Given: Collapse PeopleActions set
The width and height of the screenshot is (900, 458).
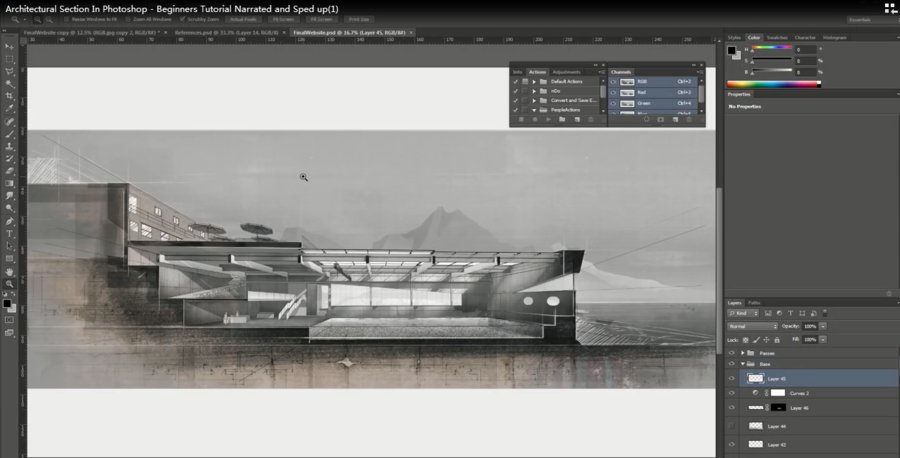Looking at the screenshot, I should (534, 110).
